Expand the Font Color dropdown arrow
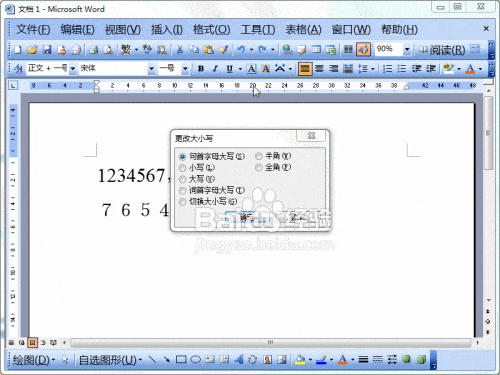Viewport: 500px width, 375px height. point(480,69)
